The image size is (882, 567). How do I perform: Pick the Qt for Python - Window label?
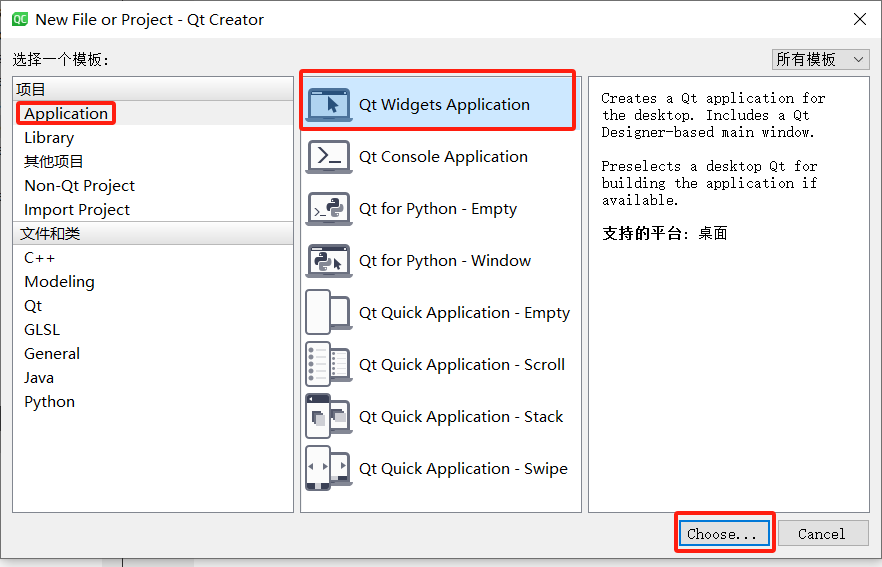point(445,260)
